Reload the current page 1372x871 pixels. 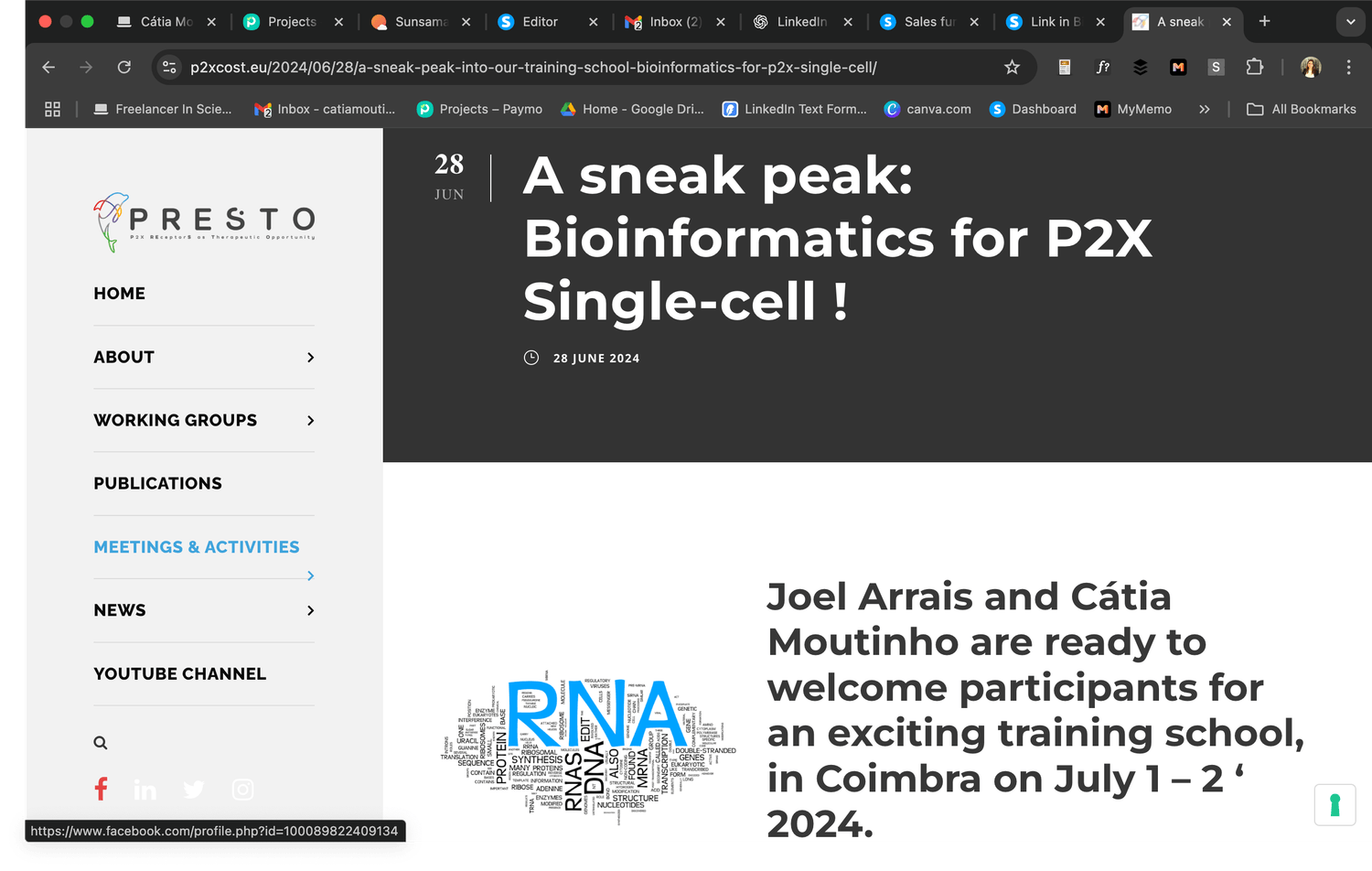pyautogui.click(x=124, y=67)
